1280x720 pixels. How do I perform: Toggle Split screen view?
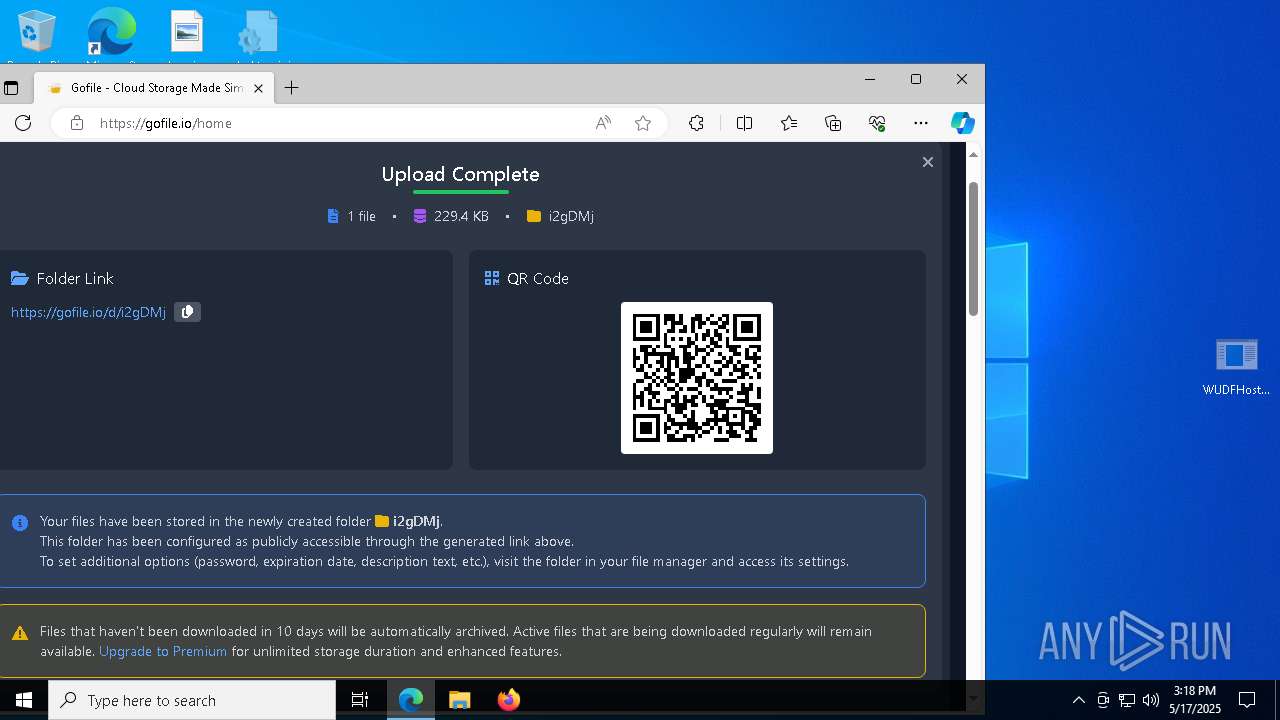pyautogui.click(x=744, y=123)
